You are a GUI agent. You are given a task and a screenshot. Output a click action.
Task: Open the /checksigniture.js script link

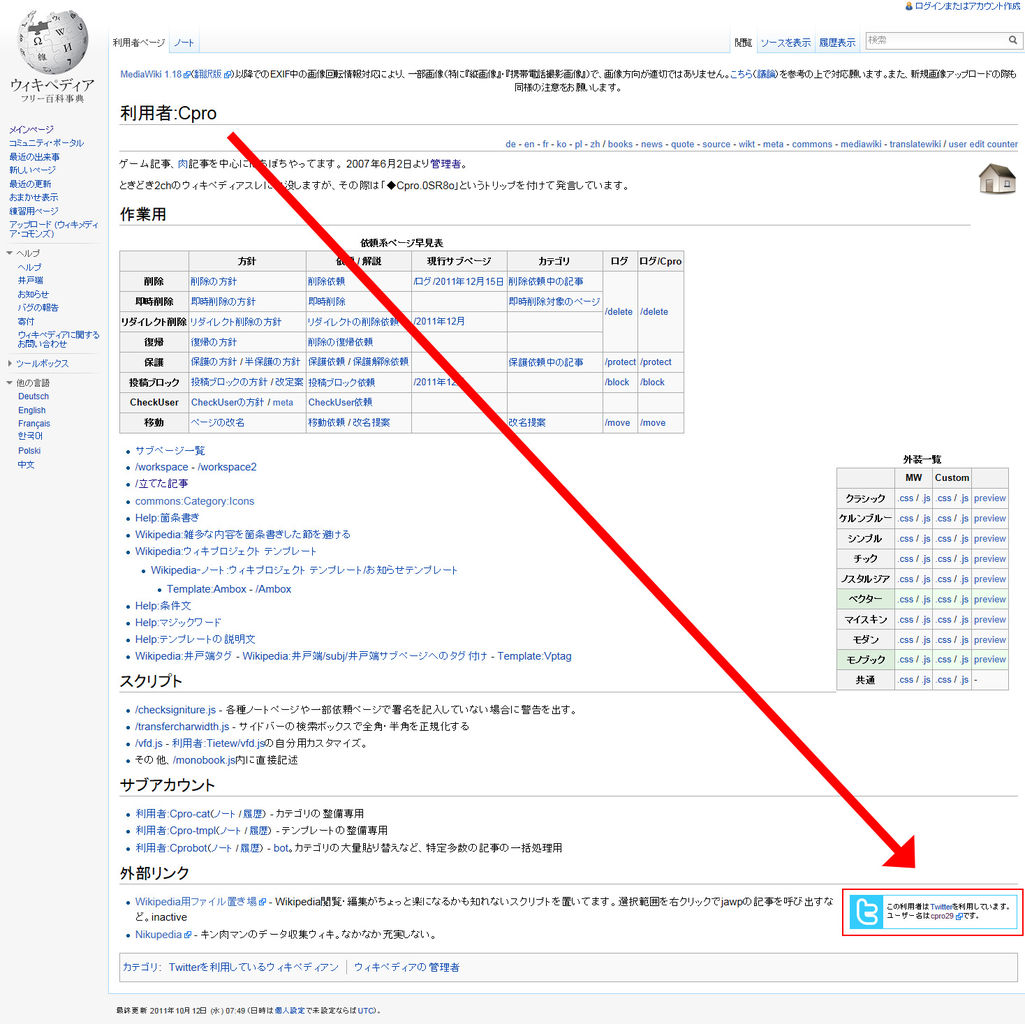(x=175, y=709)
